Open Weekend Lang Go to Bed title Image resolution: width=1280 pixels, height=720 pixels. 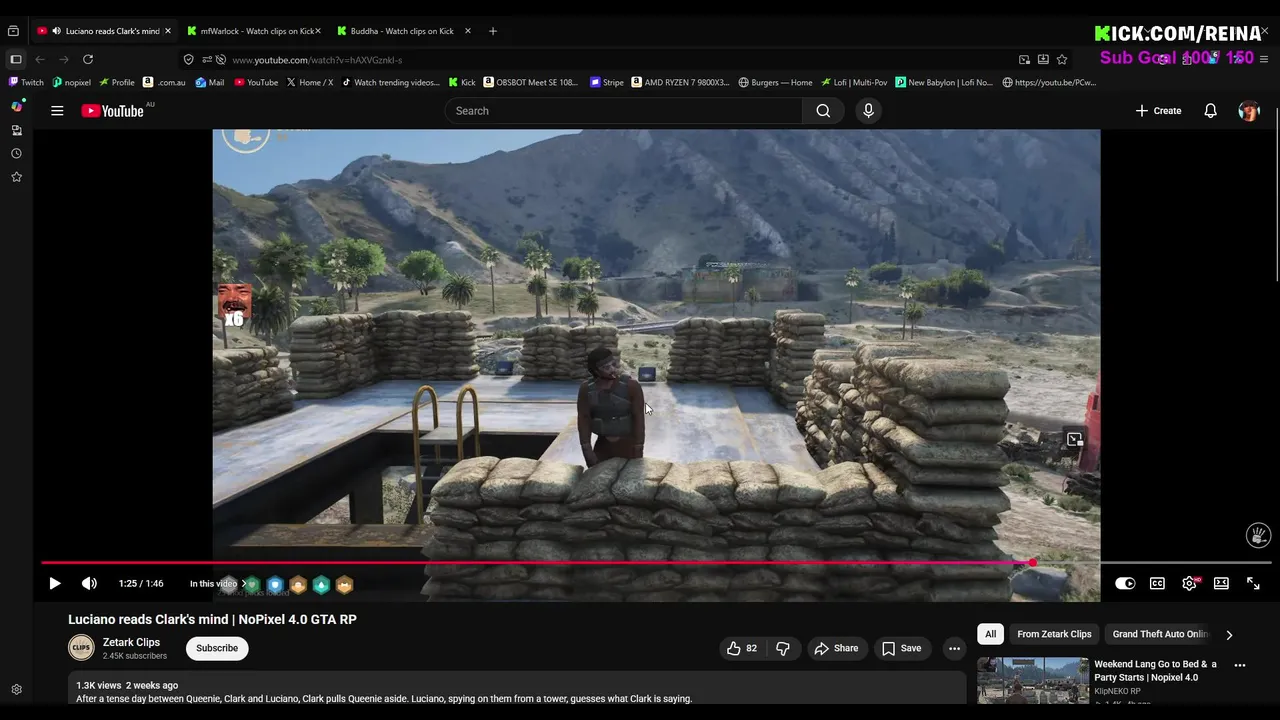coord(1155,670)
